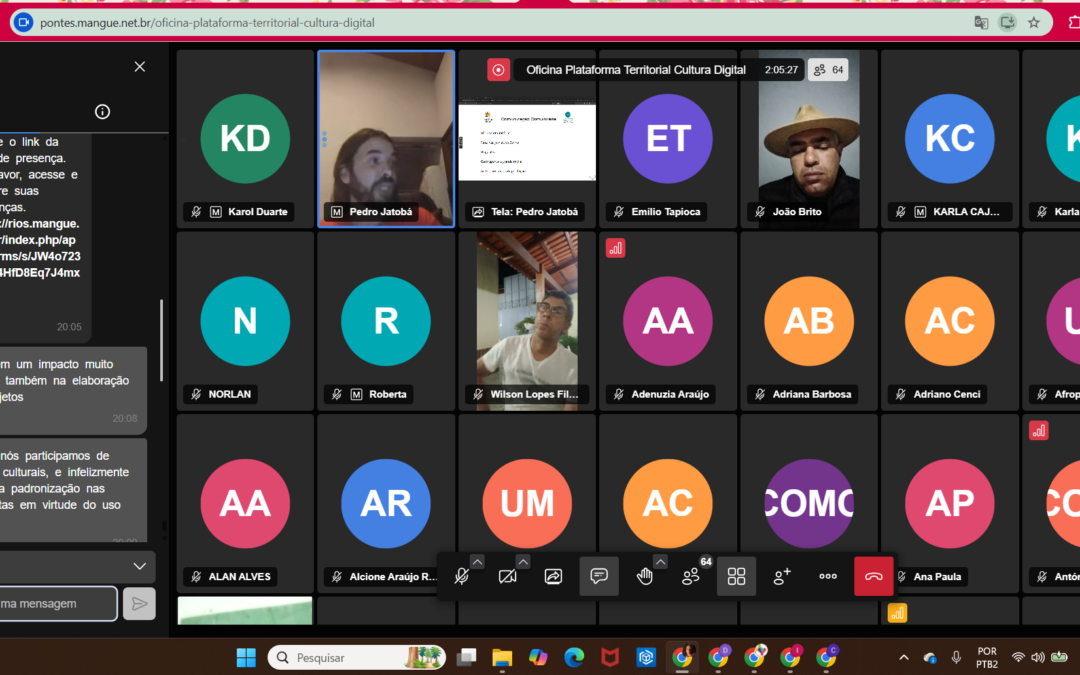Open the share screen button in toolbar

point(553,577)
